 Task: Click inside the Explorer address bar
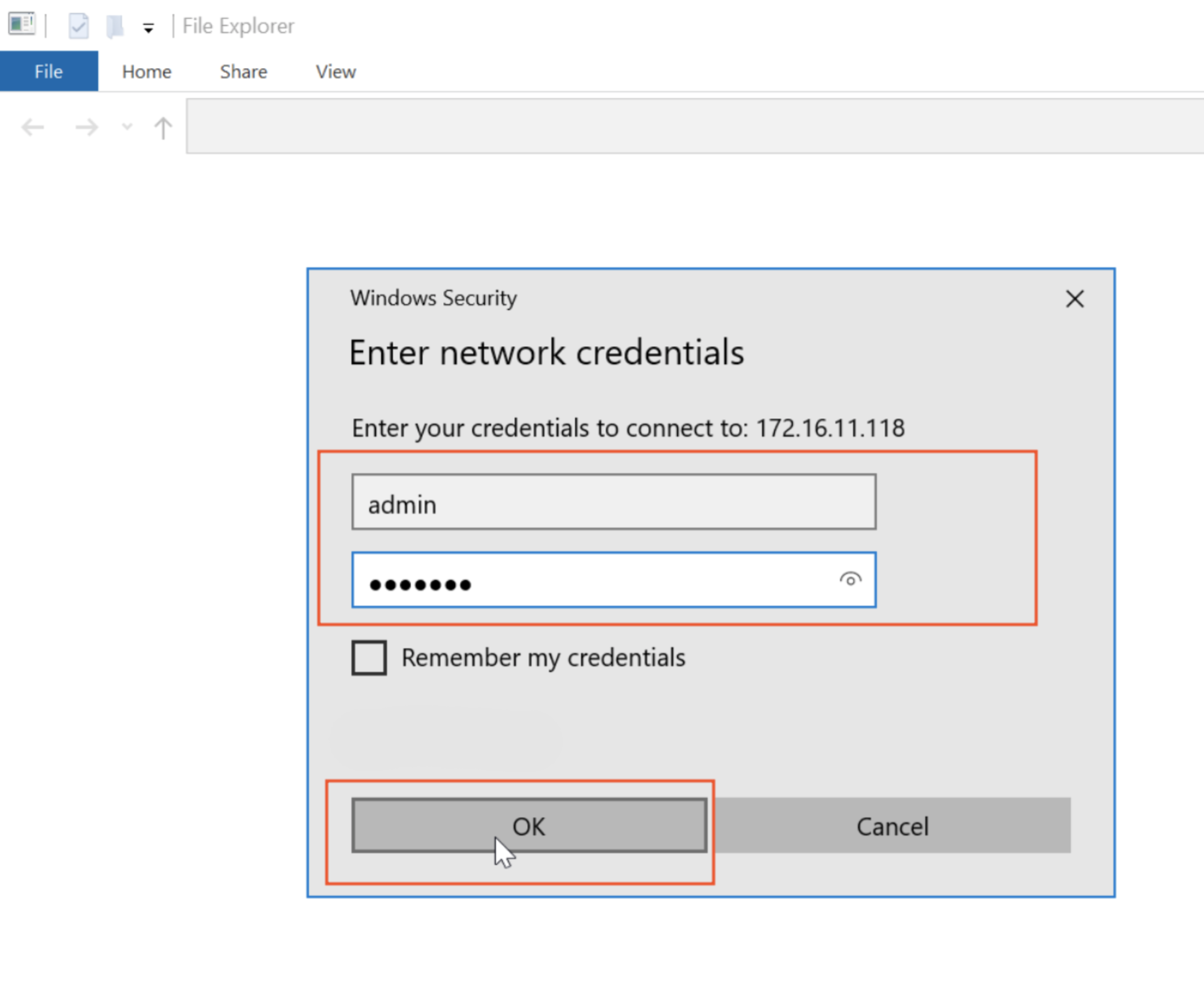(x=679, y=126)
